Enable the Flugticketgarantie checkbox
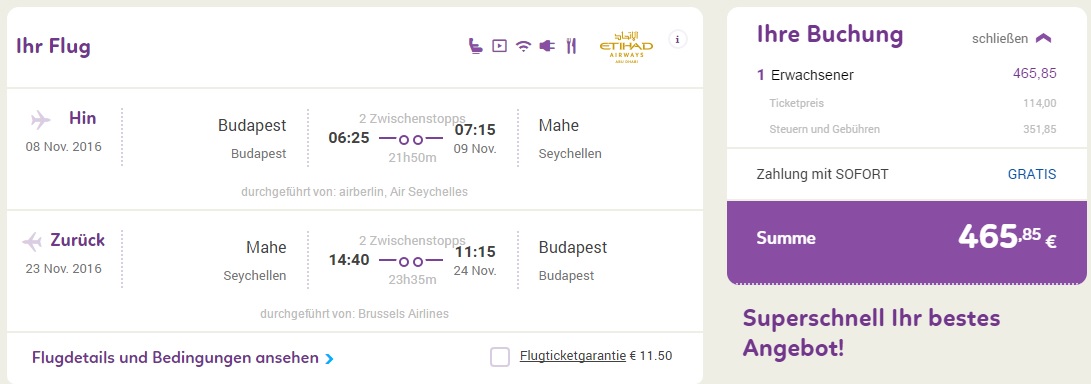 pos(500,357)
